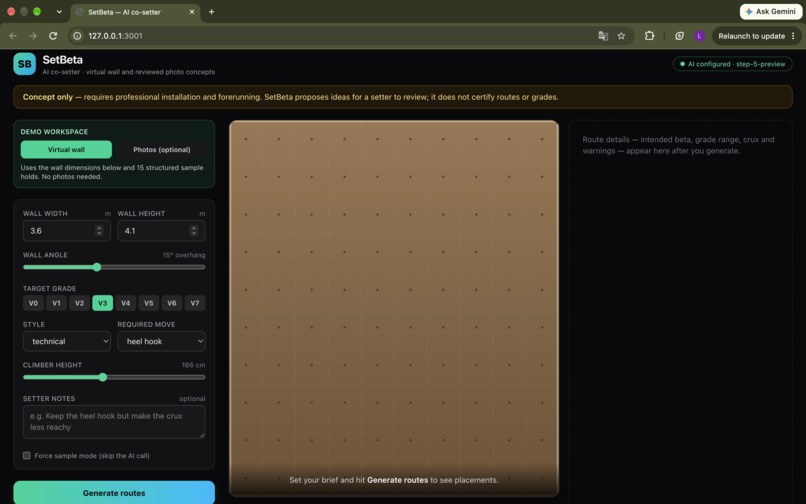Click the '166 cm' climber height value
The width and height of the screenshot is (806, 504).
click(193, 365)
